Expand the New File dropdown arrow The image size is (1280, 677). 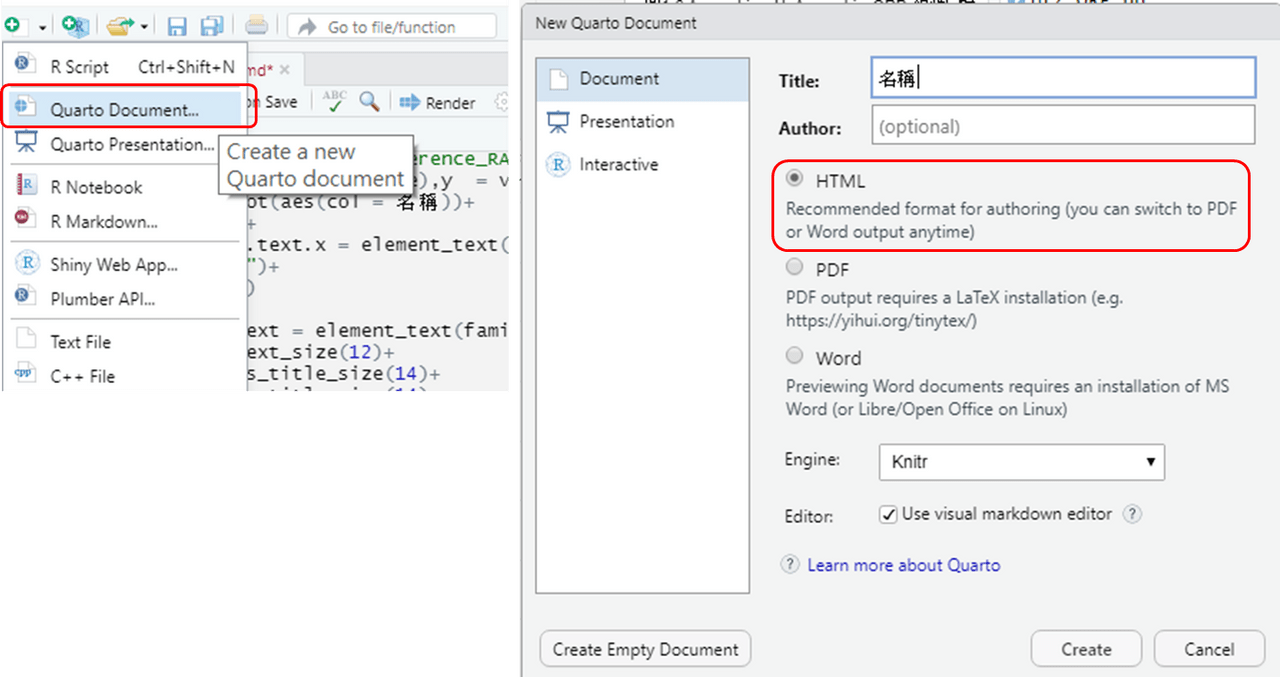point(42,27)
